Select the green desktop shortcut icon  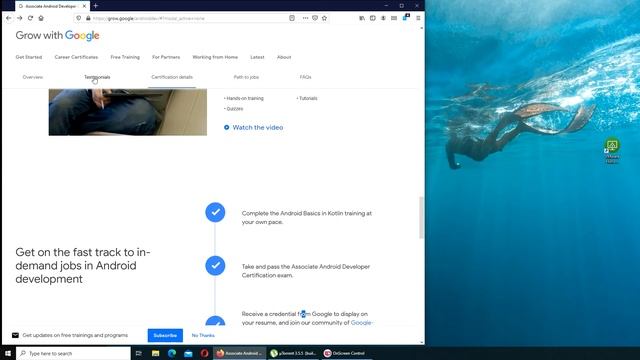(612, 150)
